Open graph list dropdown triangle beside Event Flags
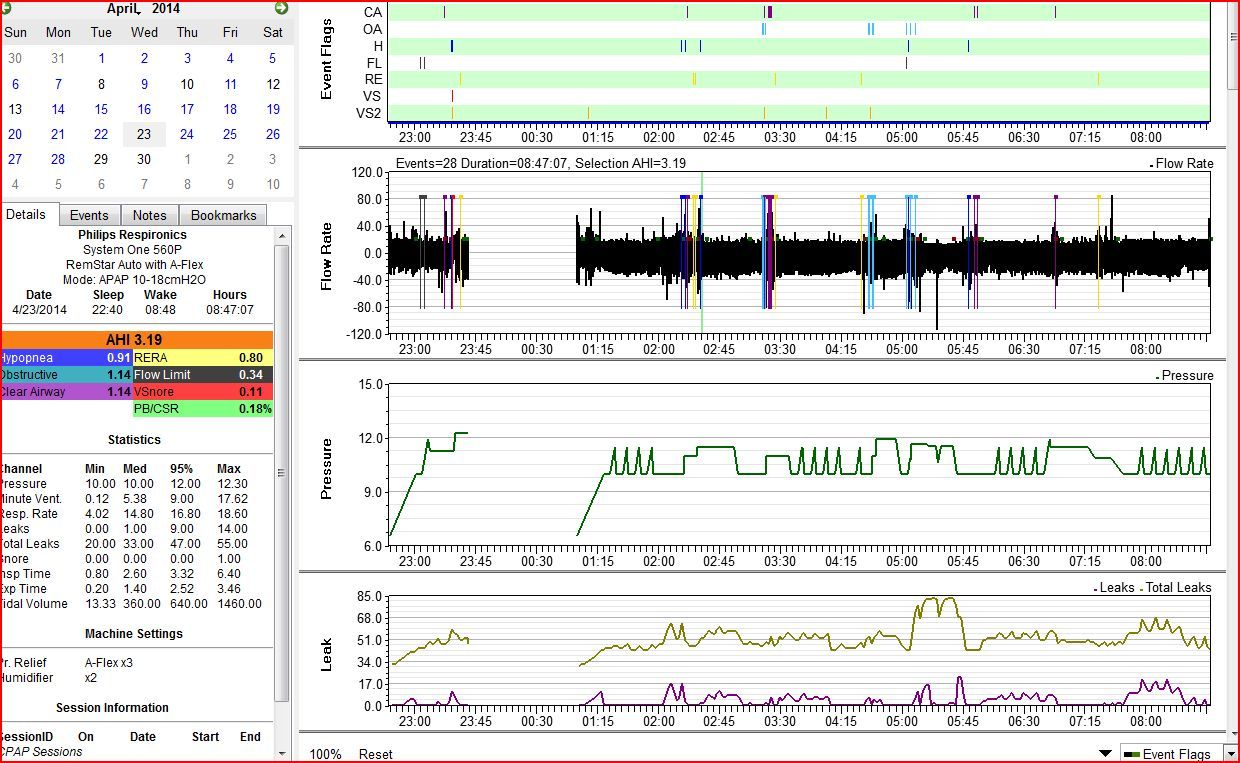The height and width of the screenshot is (763, 1240). 1105,754
